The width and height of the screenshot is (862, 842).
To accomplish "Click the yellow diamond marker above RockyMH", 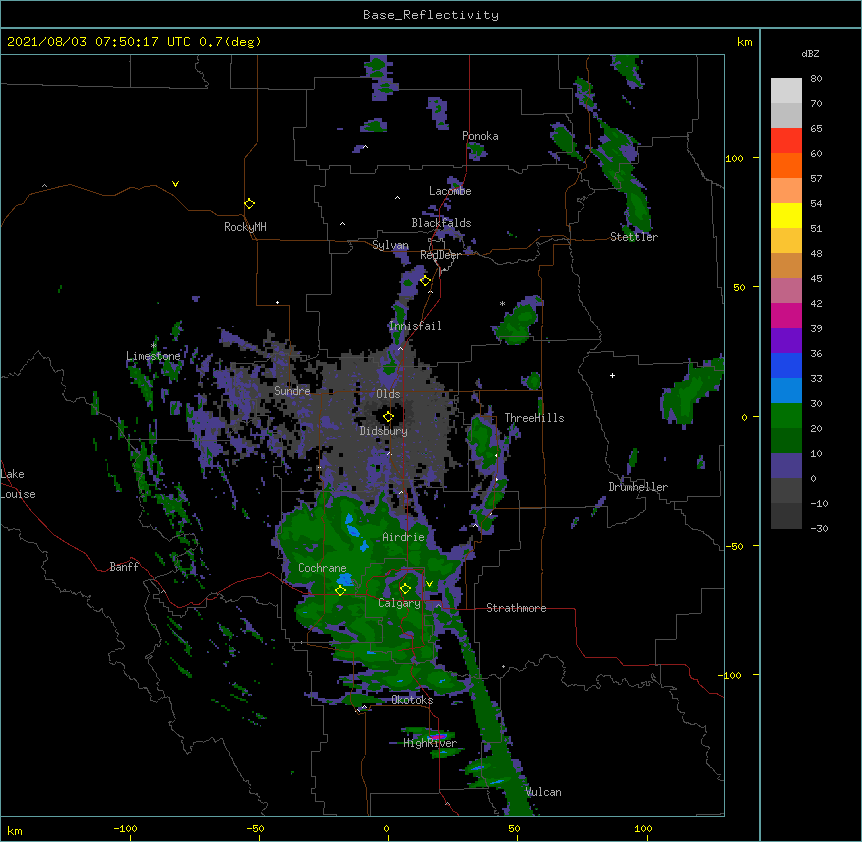I will tap(249, 204).
